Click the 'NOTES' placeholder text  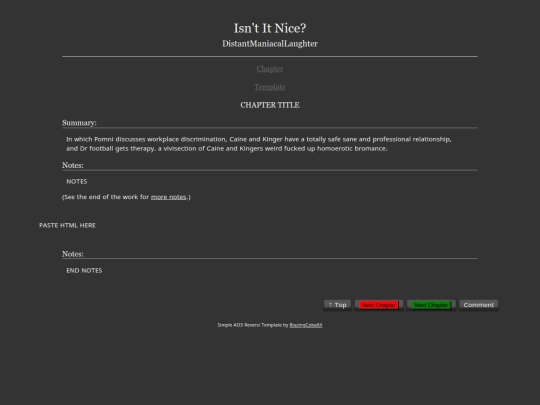click(x=77, y=181)
